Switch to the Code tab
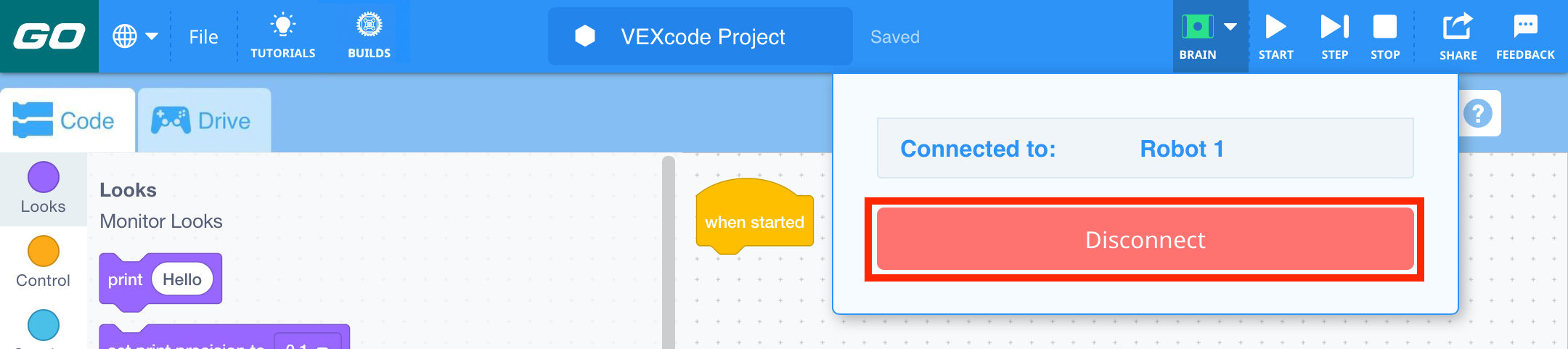The height and width of the screenshot is (349, 1568). pos(65,120)
